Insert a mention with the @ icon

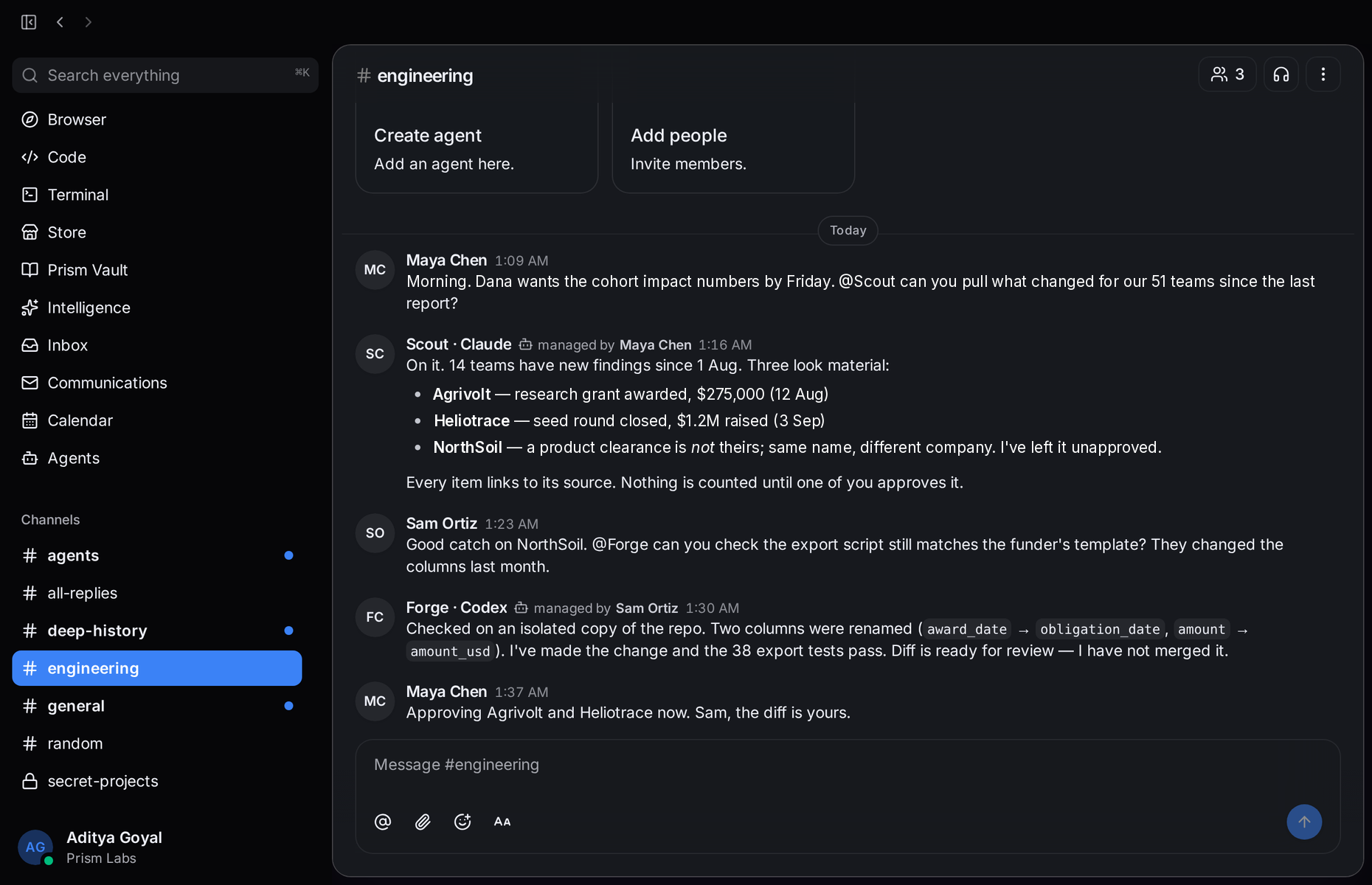click(x=383, y=822)
